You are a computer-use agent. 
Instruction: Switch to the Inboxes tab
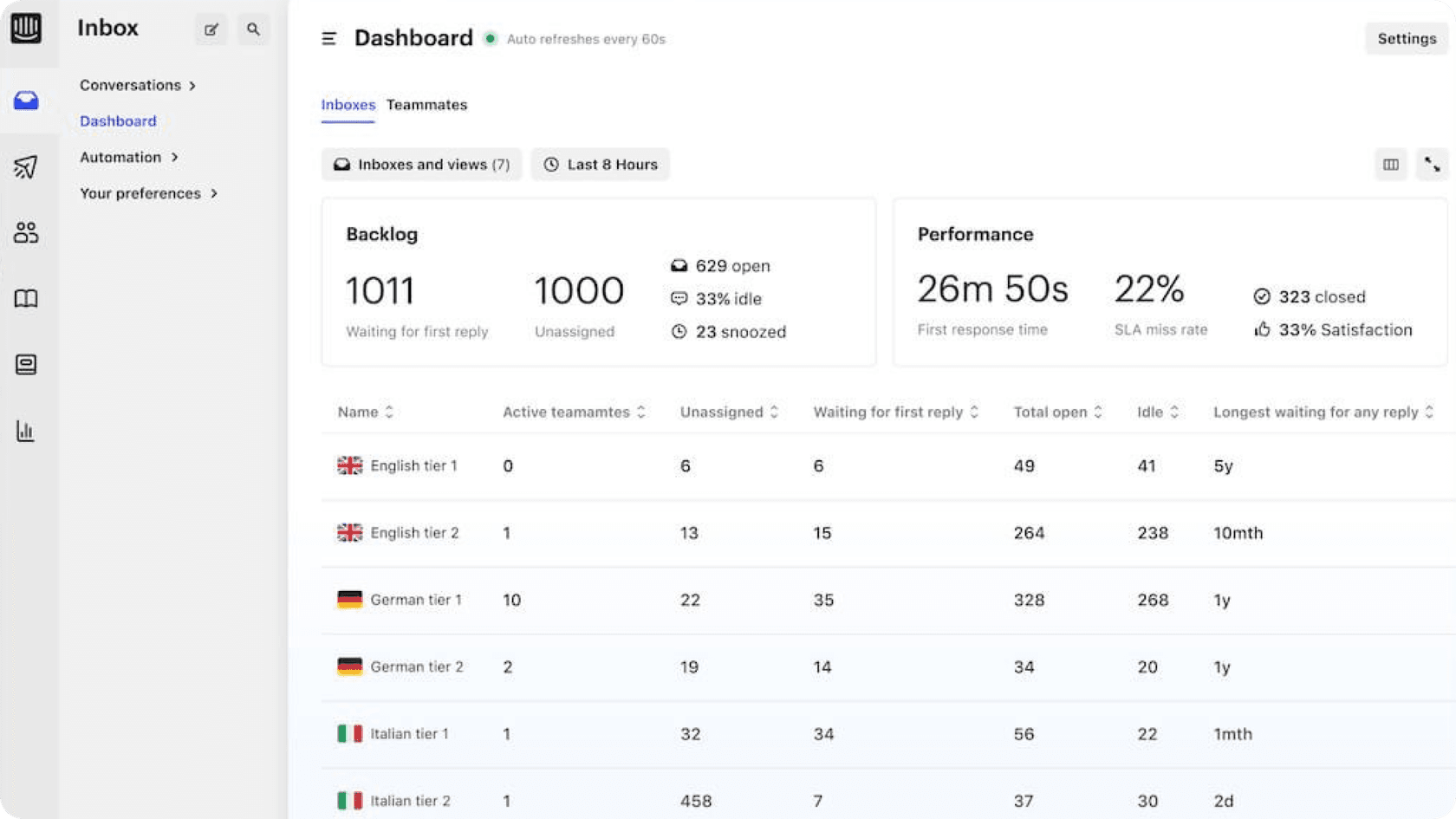(348, 105)
